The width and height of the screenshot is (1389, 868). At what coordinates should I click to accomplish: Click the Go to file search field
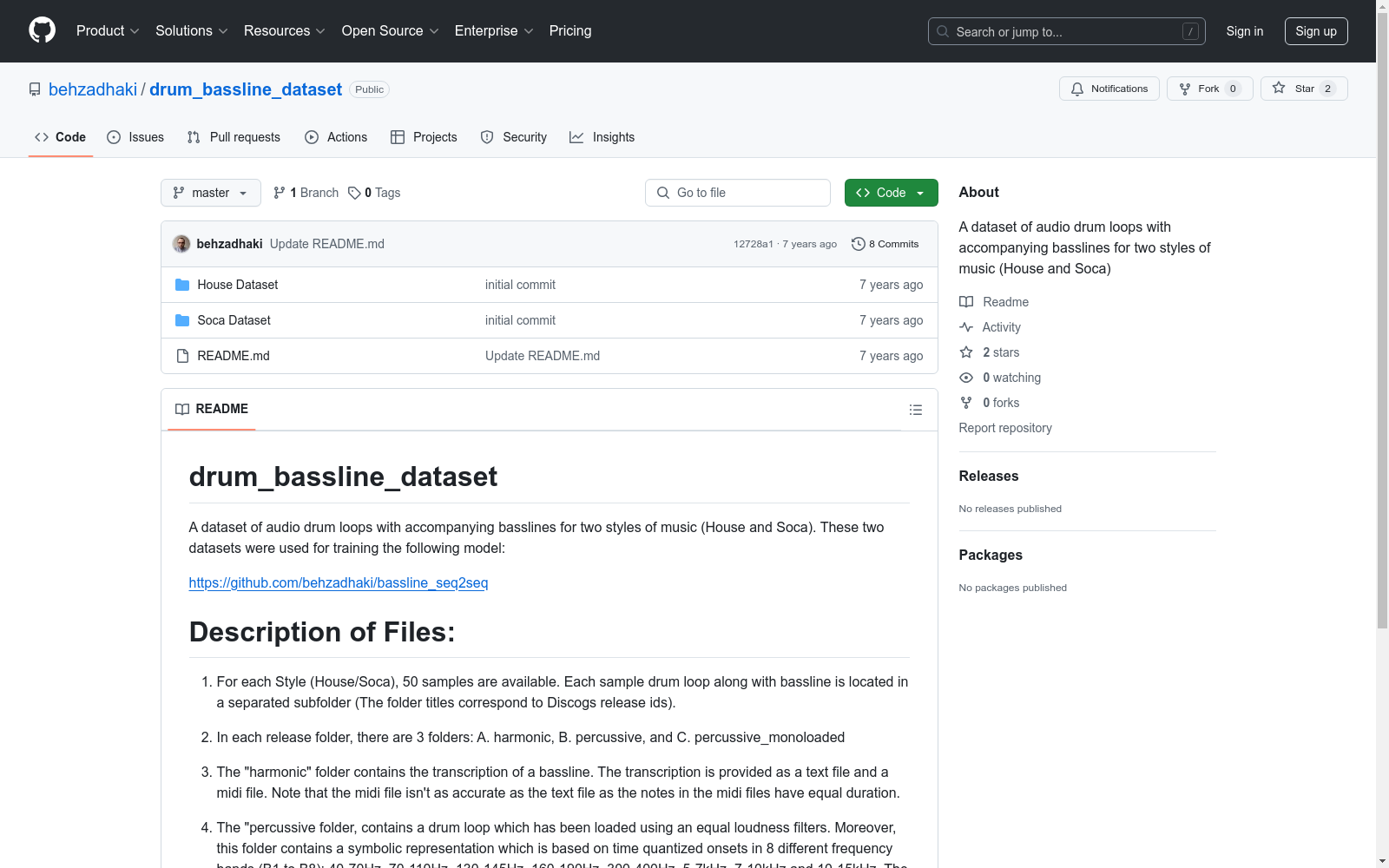point(738,193)
